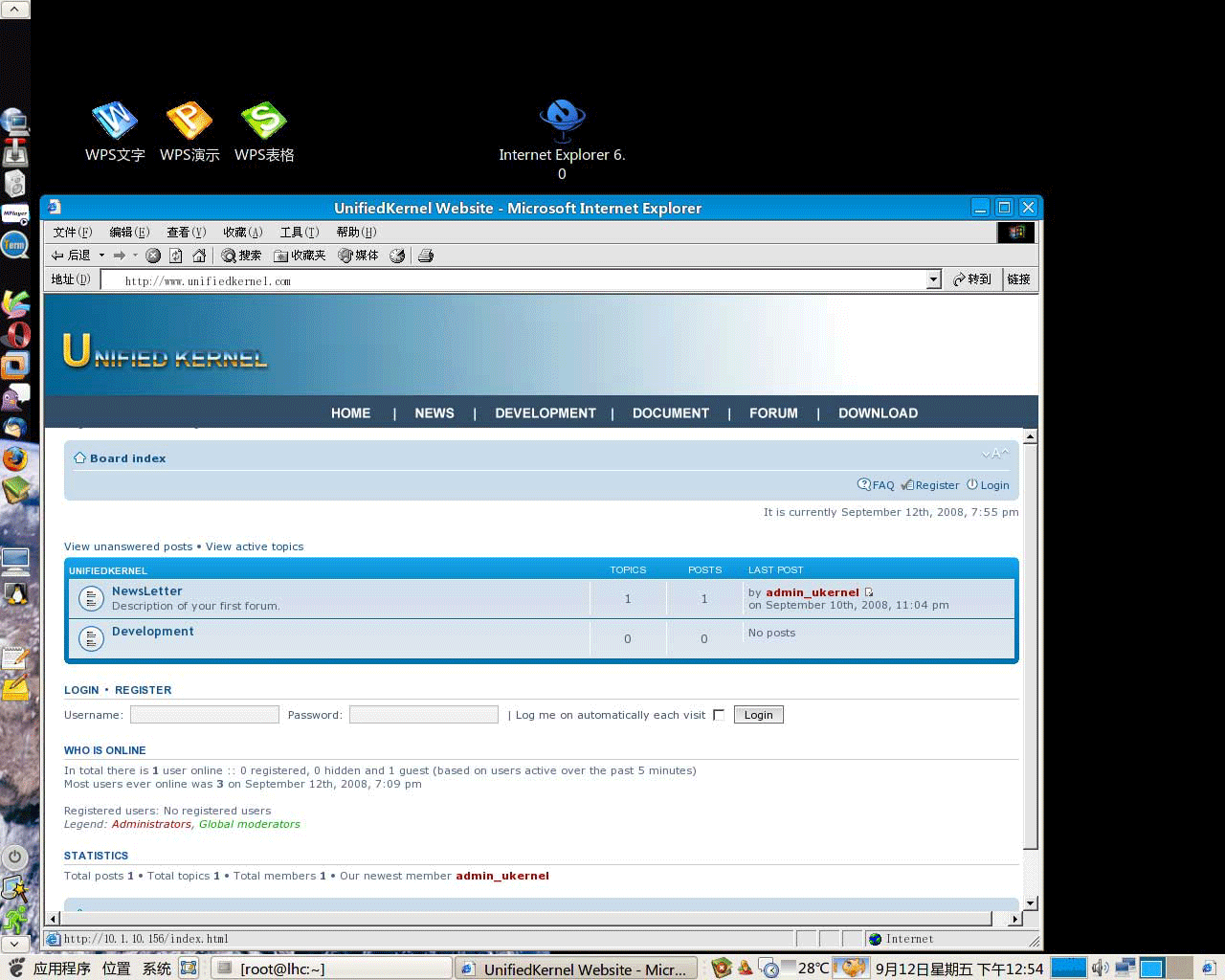Switch to [root@lhc:~] taskbar window
The image size is (1225, 980).
click(x=331, y=969)
